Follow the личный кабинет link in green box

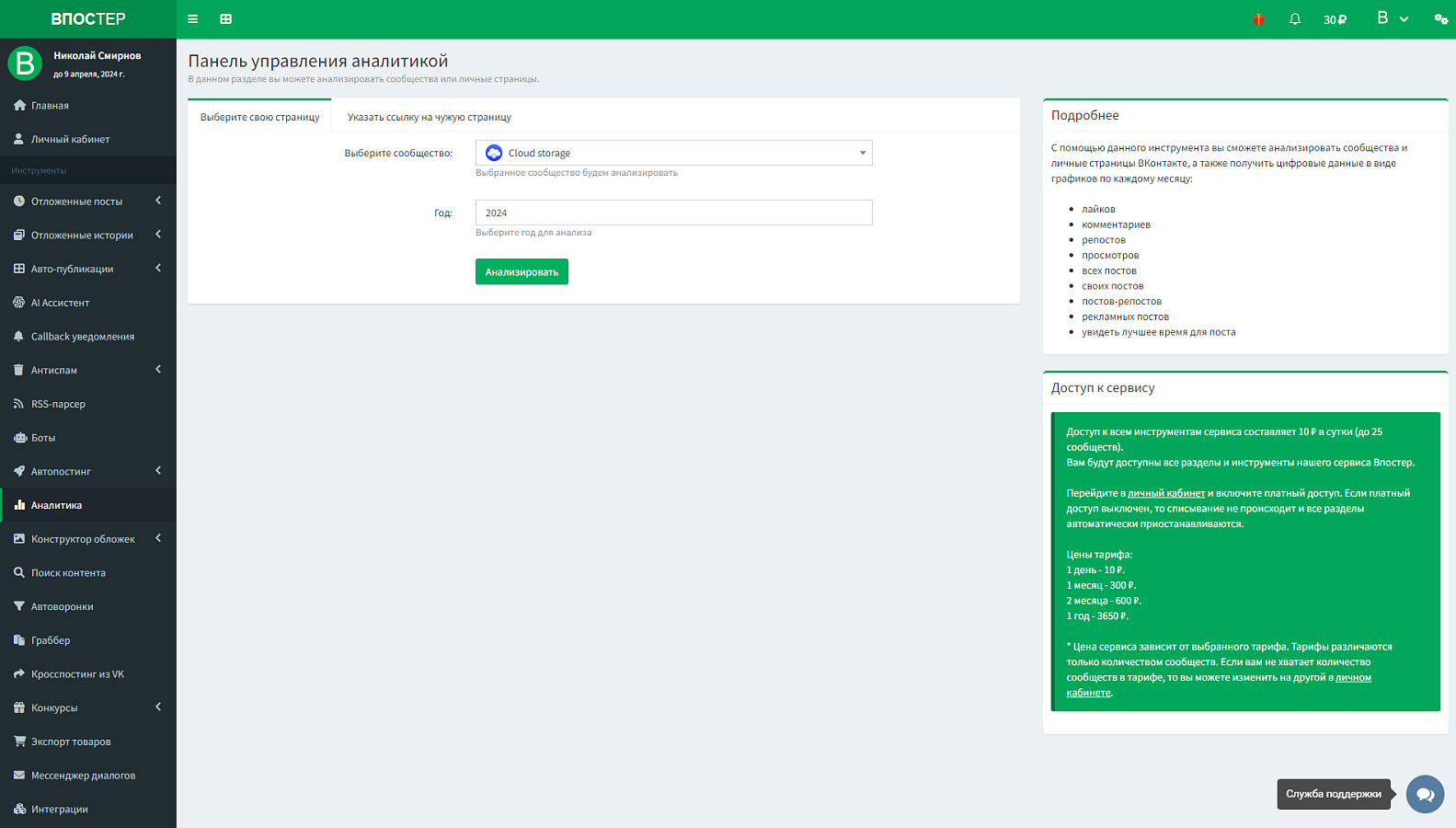(x=1166, y=493)
